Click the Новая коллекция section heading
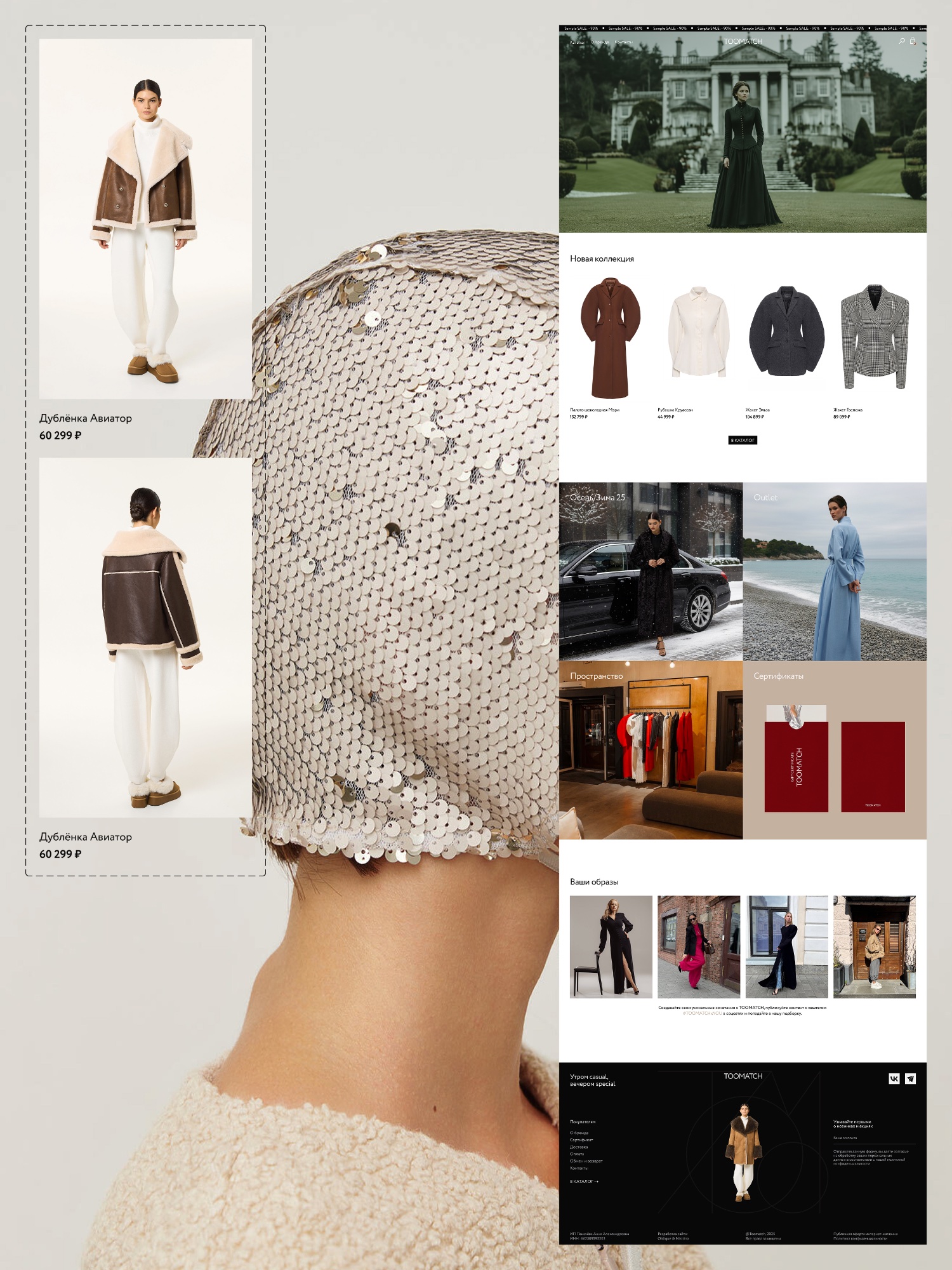This screenshot has height=1270, width=952. coord(602,258)
